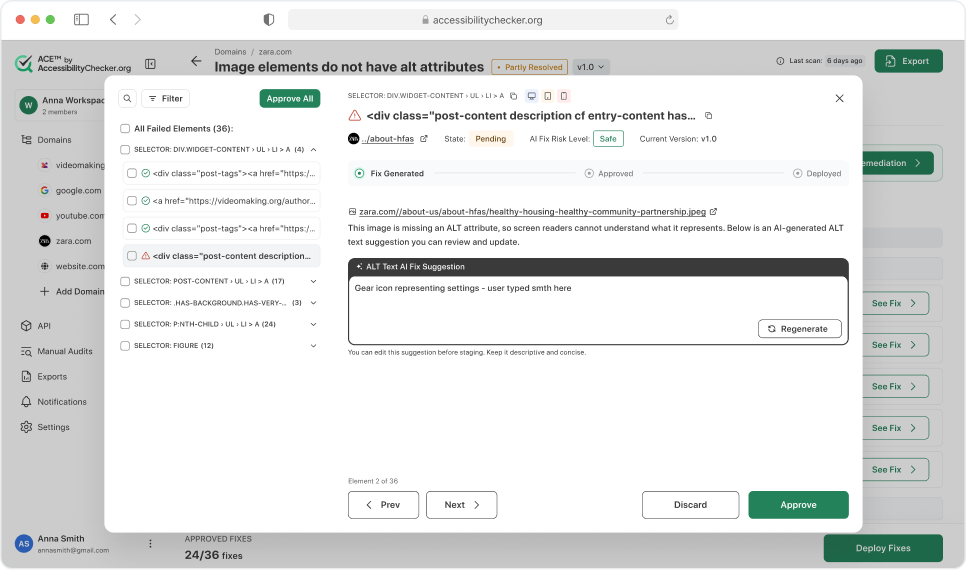The image size is (966, 570).
Task: Open about-hfas page external link icon
Action: click(424, 139)
